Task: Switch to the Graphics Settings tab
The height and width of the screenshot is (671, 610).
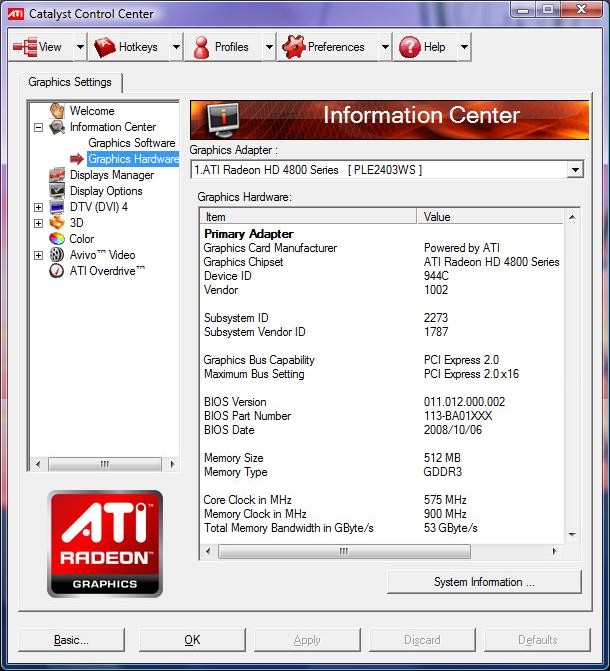Action: click(70, 82)
